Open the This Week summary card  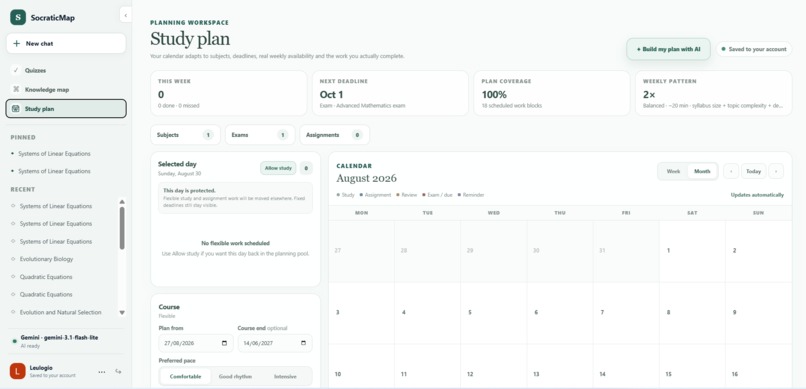coord(229,93)
